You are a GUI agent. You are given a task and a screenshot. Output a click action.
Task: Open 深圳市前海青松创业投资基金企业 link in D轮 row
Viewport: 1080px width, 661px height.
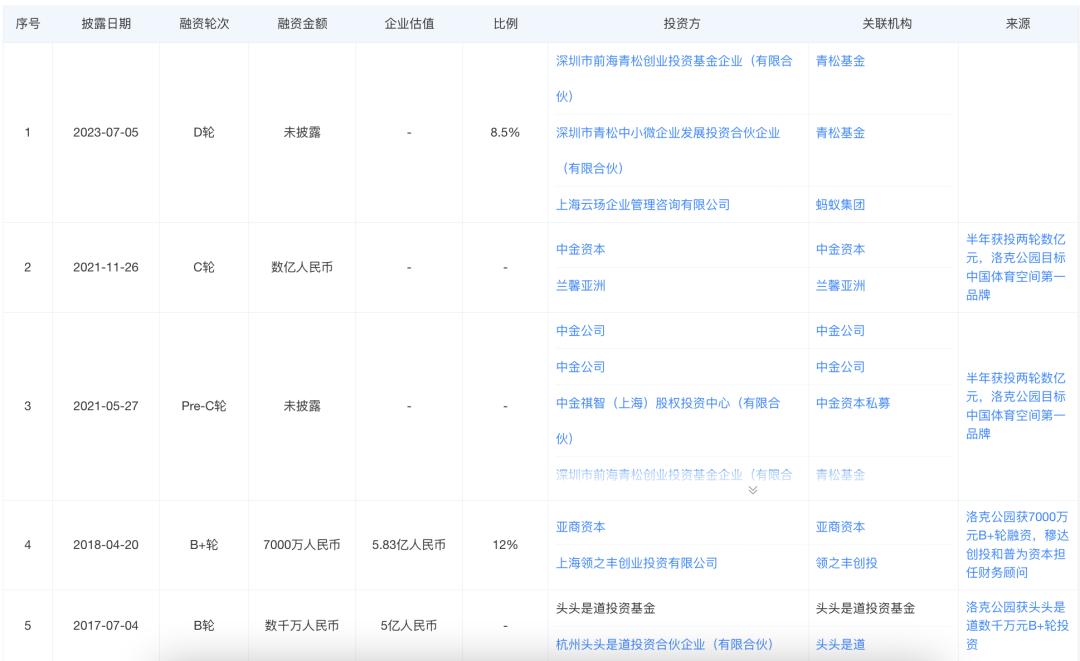(673, 61)
